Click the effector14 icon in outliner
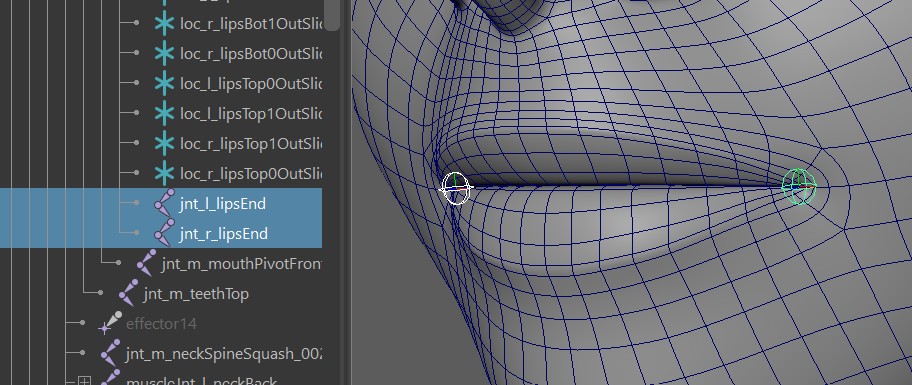Screen dimensions: 912x385 click(111, 323)
